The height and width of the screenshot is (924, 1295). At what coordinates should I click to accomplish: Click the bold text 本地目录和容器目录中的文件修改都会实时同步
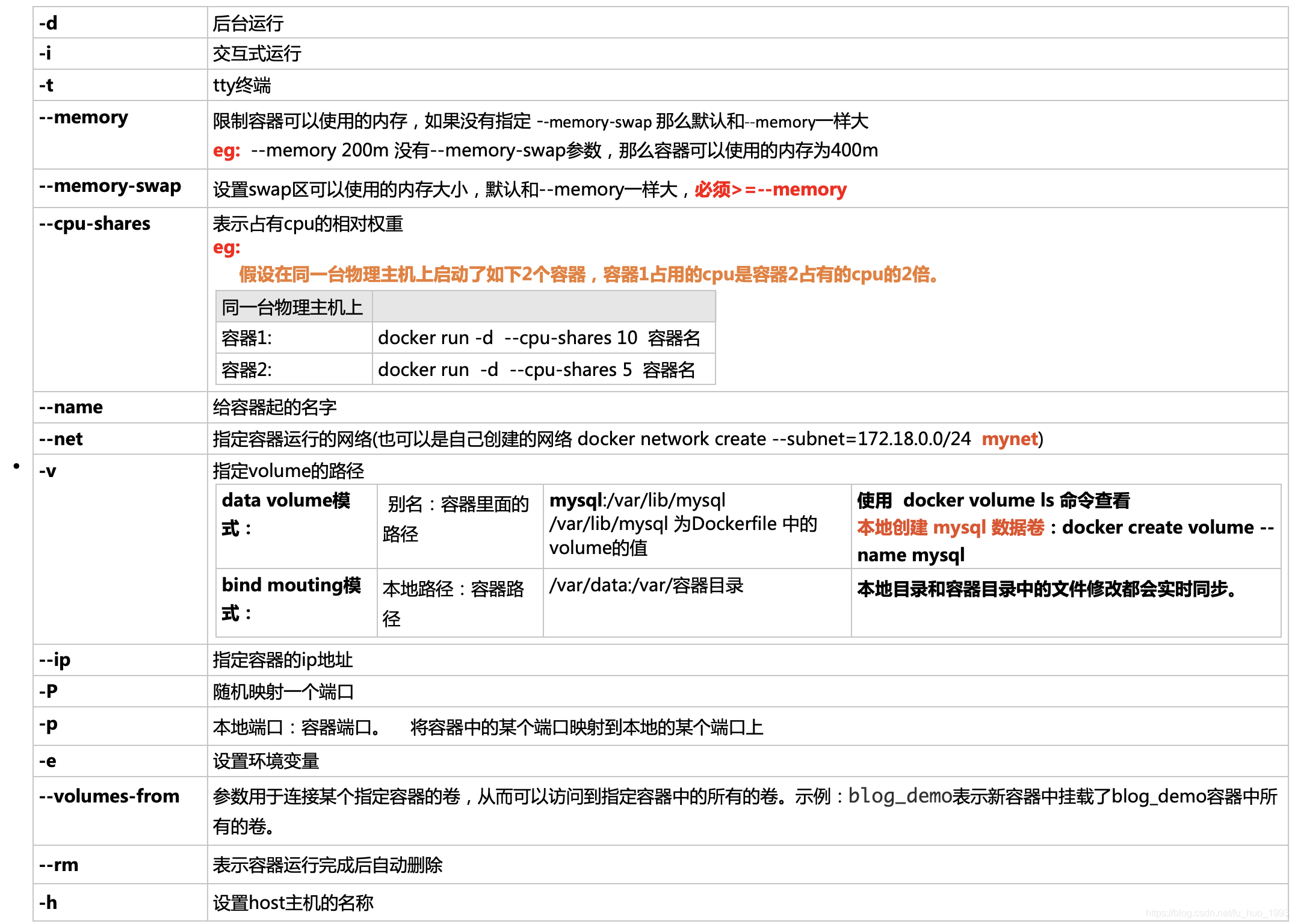(1046, 589)
